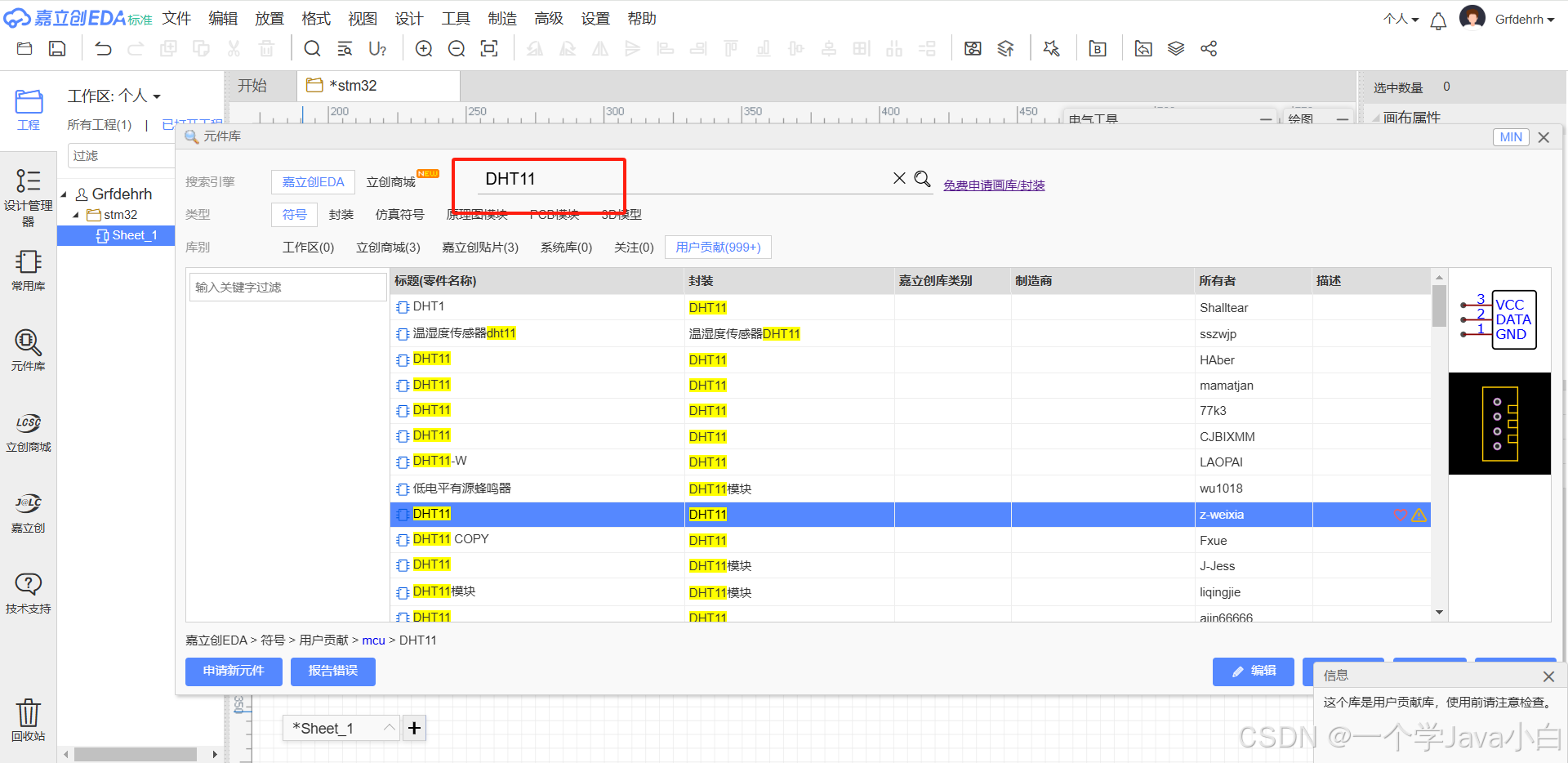Click the Save disk icon
Image resolution: width=1568 pixels, height=763 pixels.
(x=57, y=49)
